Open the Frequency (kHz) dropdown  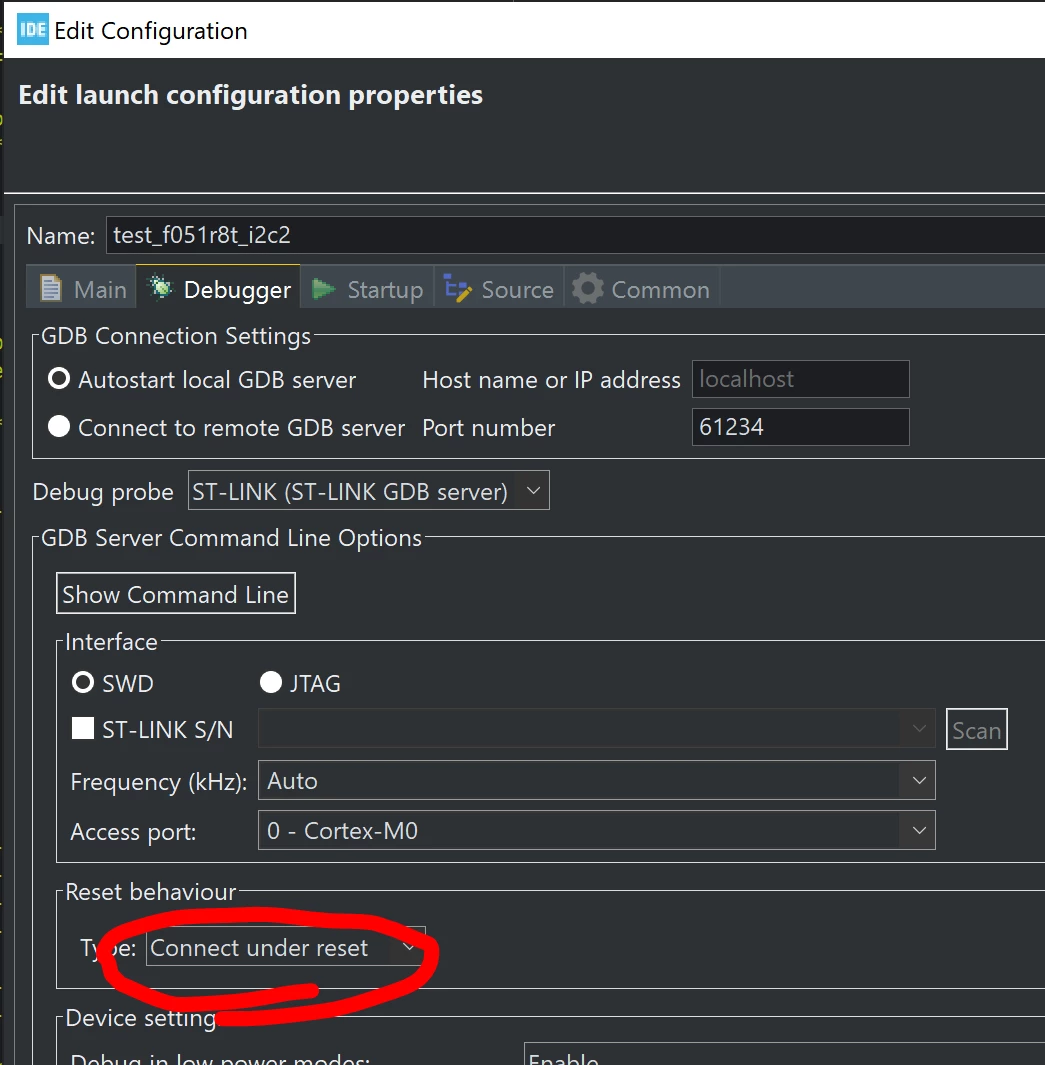click(x=597, y=780)
